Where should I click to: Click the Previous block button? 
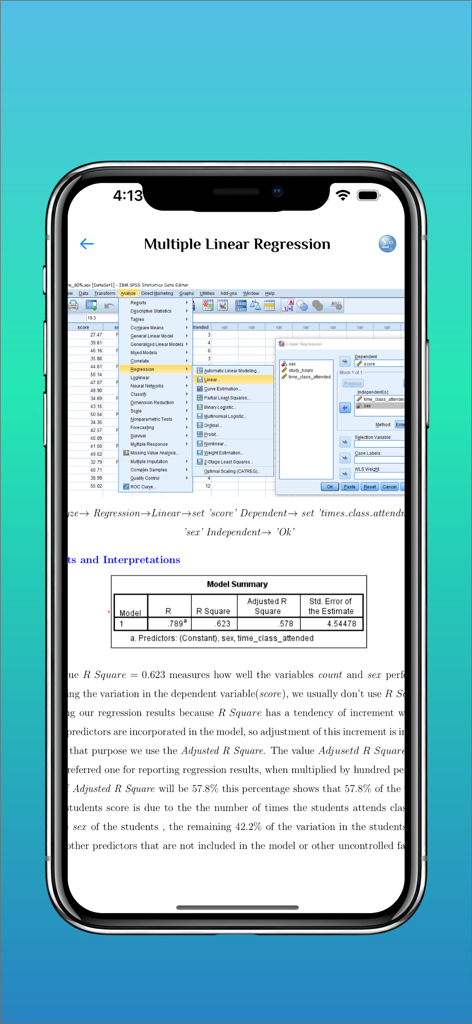[x=353, y=383]
